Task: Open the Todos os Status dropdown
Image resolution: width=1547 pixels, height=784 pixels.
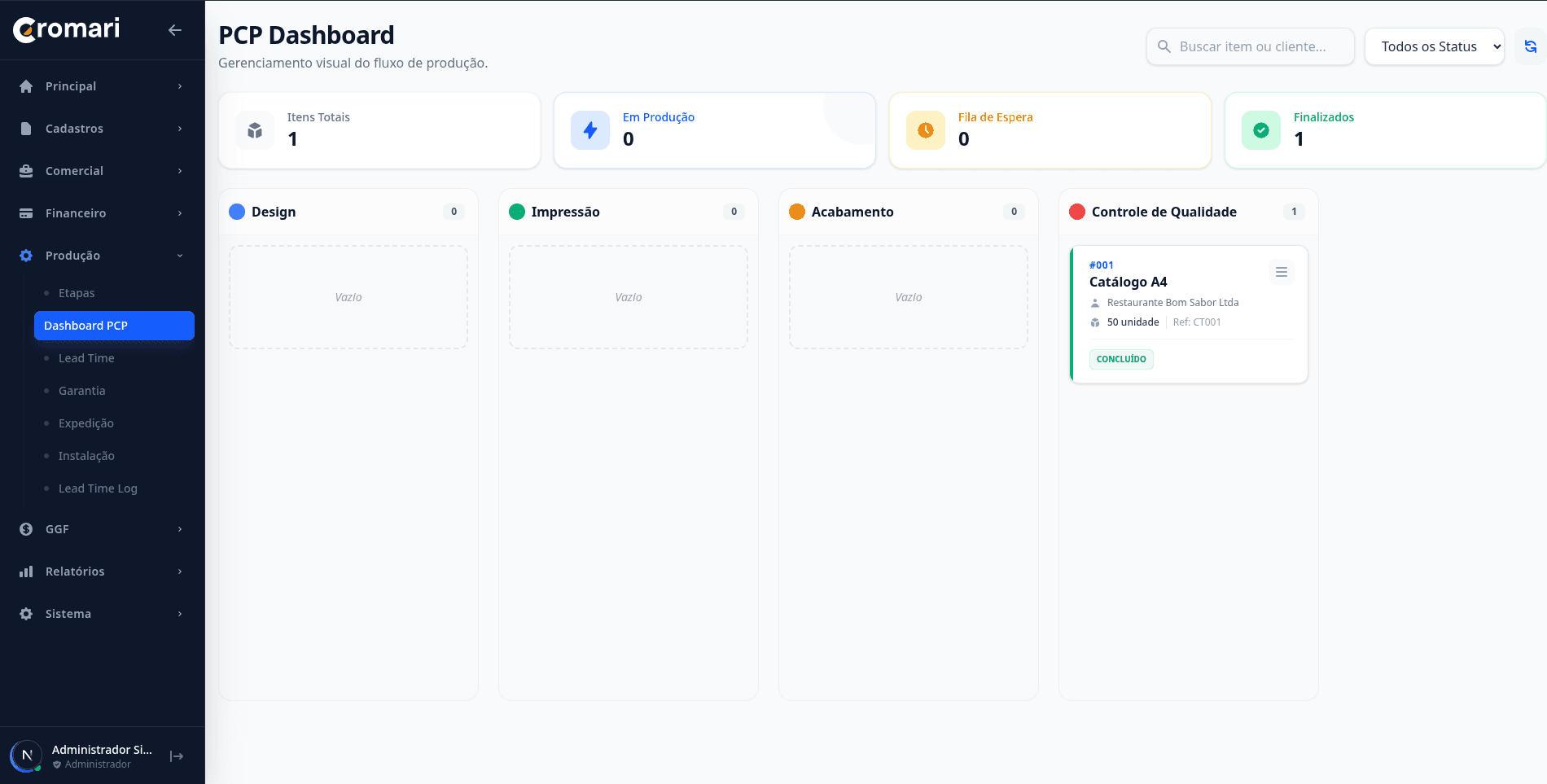Action: click(1434, 46)
